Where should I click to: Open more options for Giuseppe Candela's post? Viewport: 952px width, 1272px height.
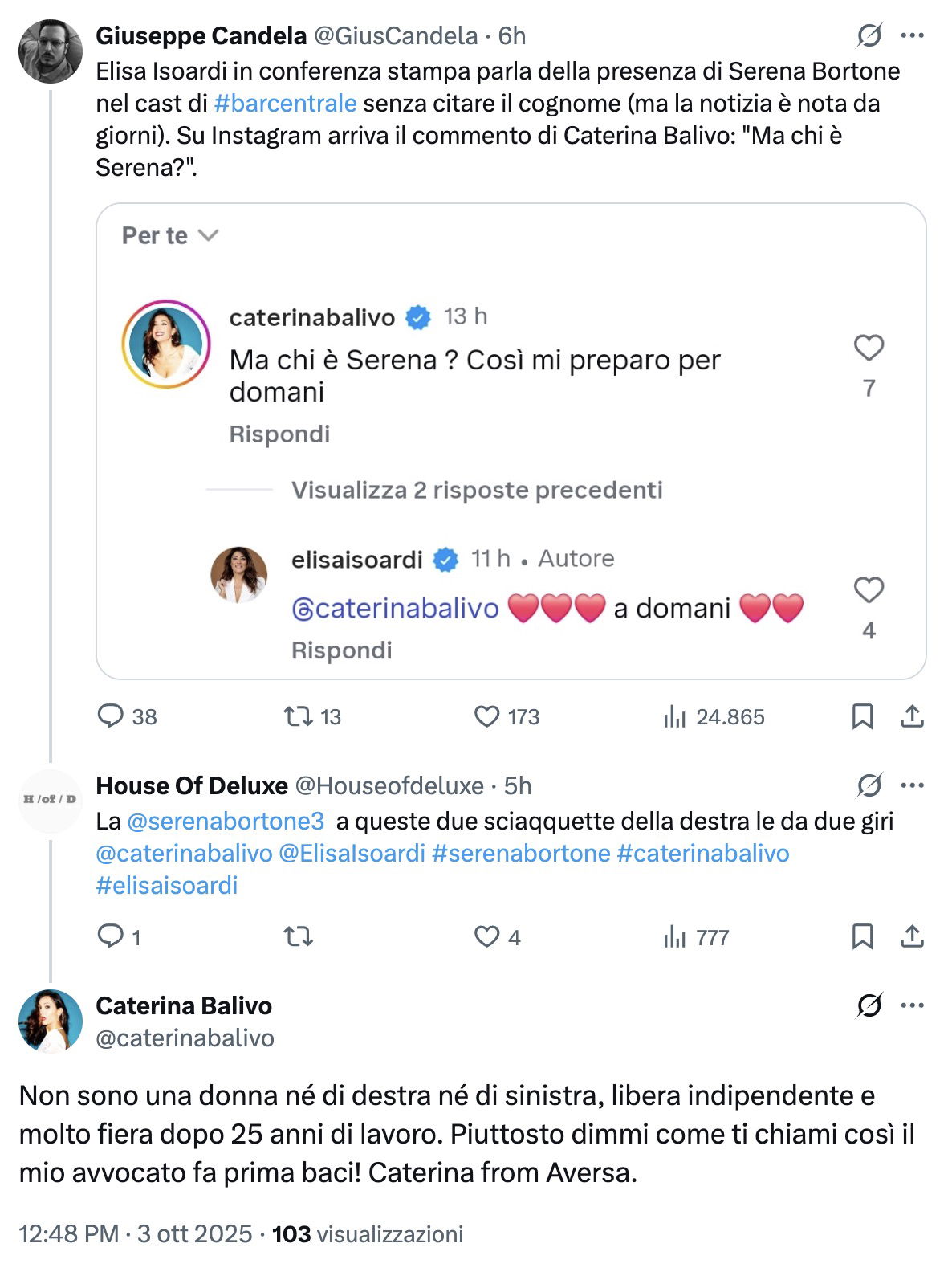(913, 35)
